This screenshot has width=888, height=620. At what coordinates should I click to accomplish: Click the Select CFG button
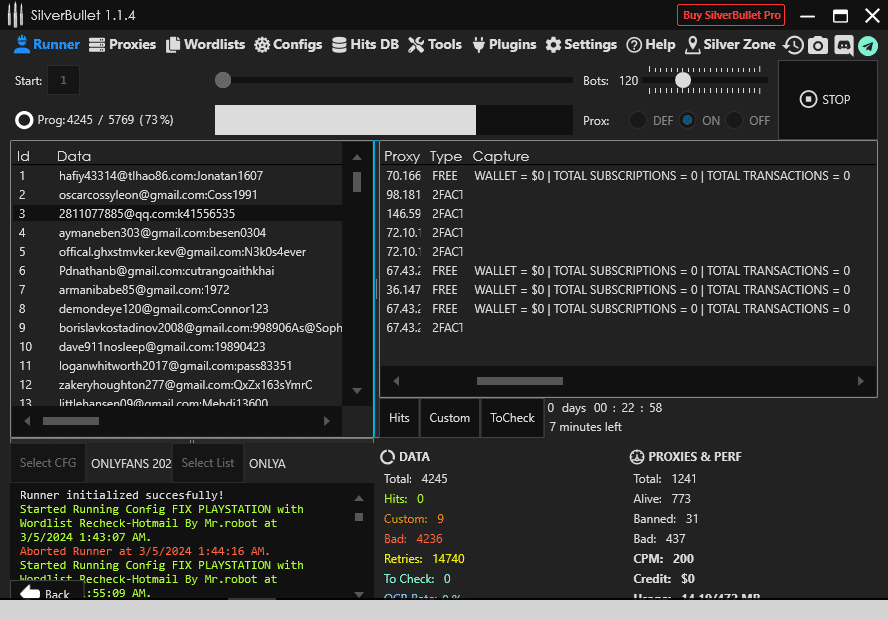(x=48, y=463)
